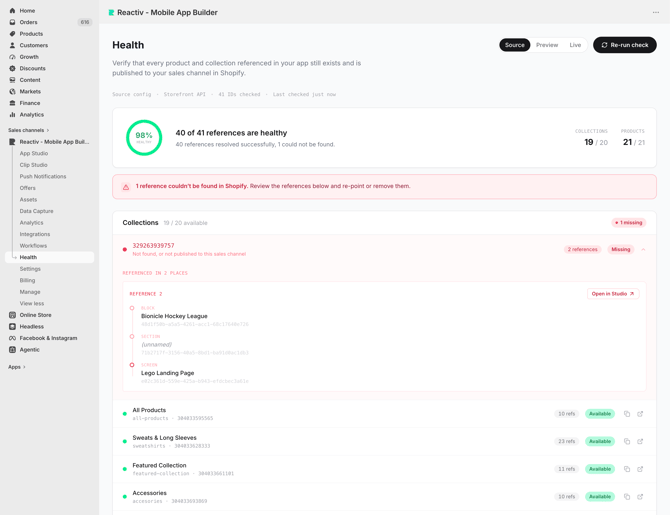
Task: Open the Orders sidebar item
Action: [29, 22]
